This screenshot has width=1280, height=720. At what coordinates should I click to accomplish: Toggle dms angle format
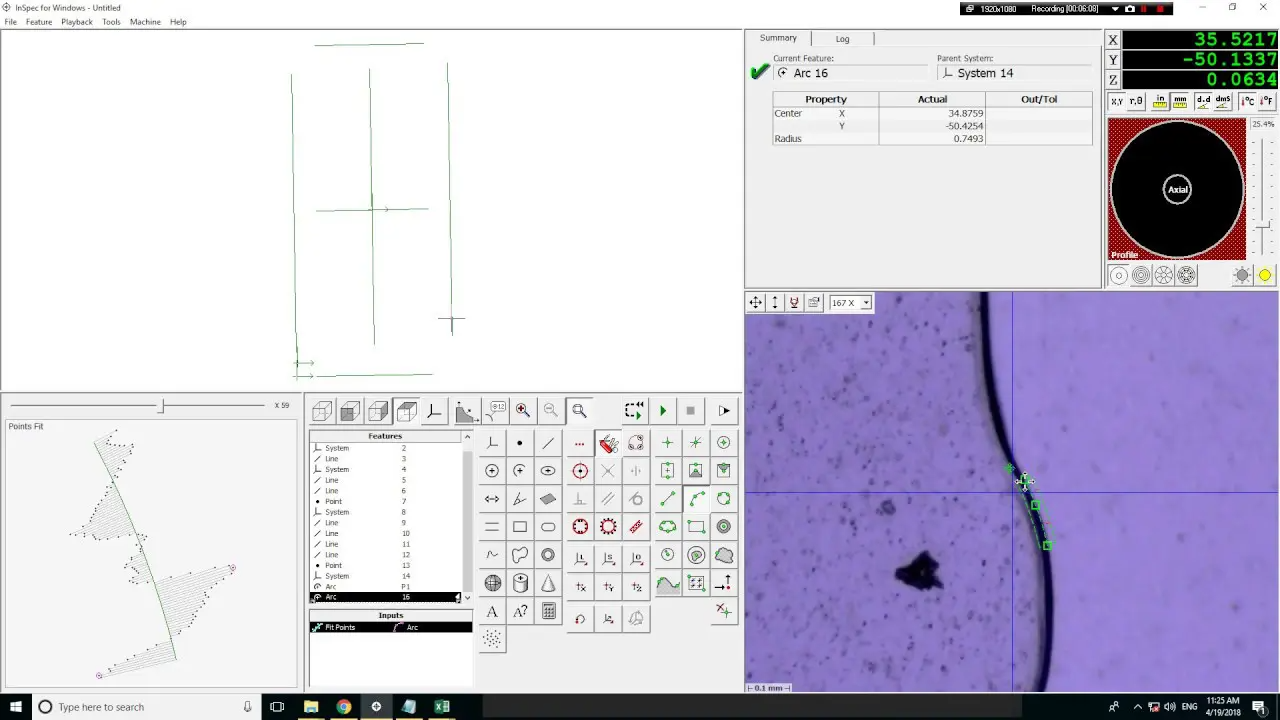[1222, 101]
